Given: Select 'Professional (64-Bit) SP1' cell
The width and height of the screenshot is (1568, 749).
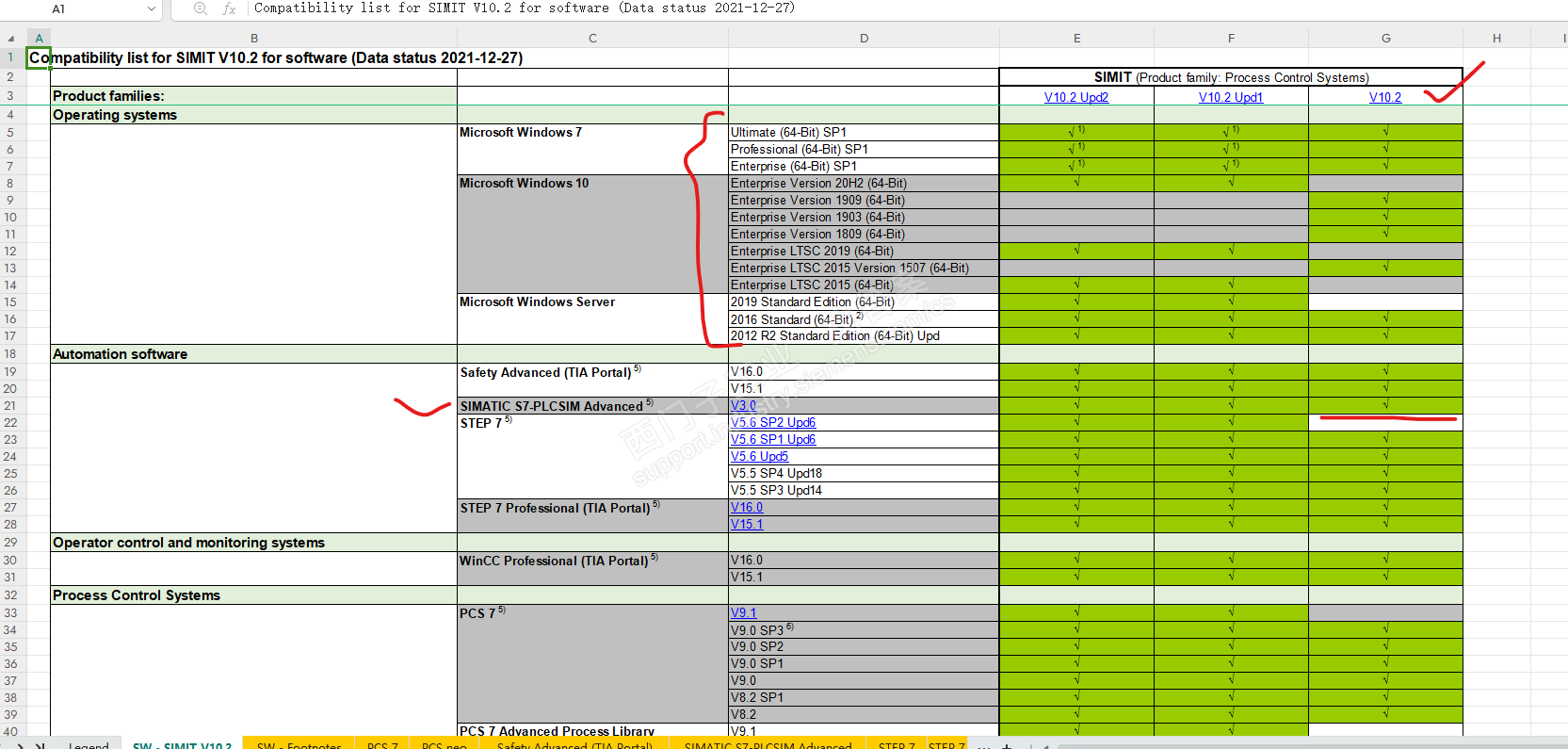Looking at the screenshot, I should [864, 150].
